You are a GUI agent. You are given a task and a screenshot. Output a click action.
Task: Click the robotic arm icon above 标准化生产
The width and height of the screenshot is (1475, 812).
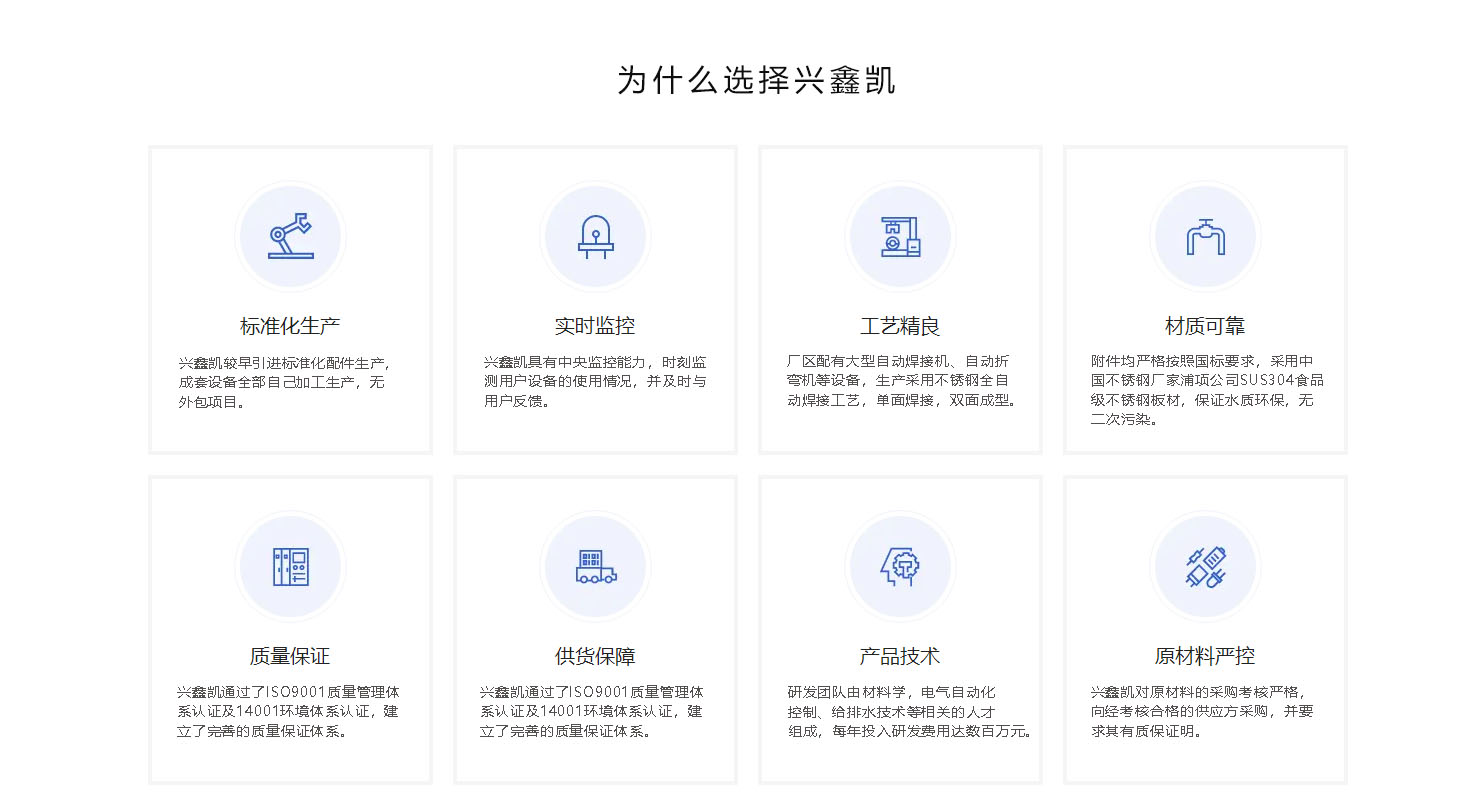(x=290, y=235)
